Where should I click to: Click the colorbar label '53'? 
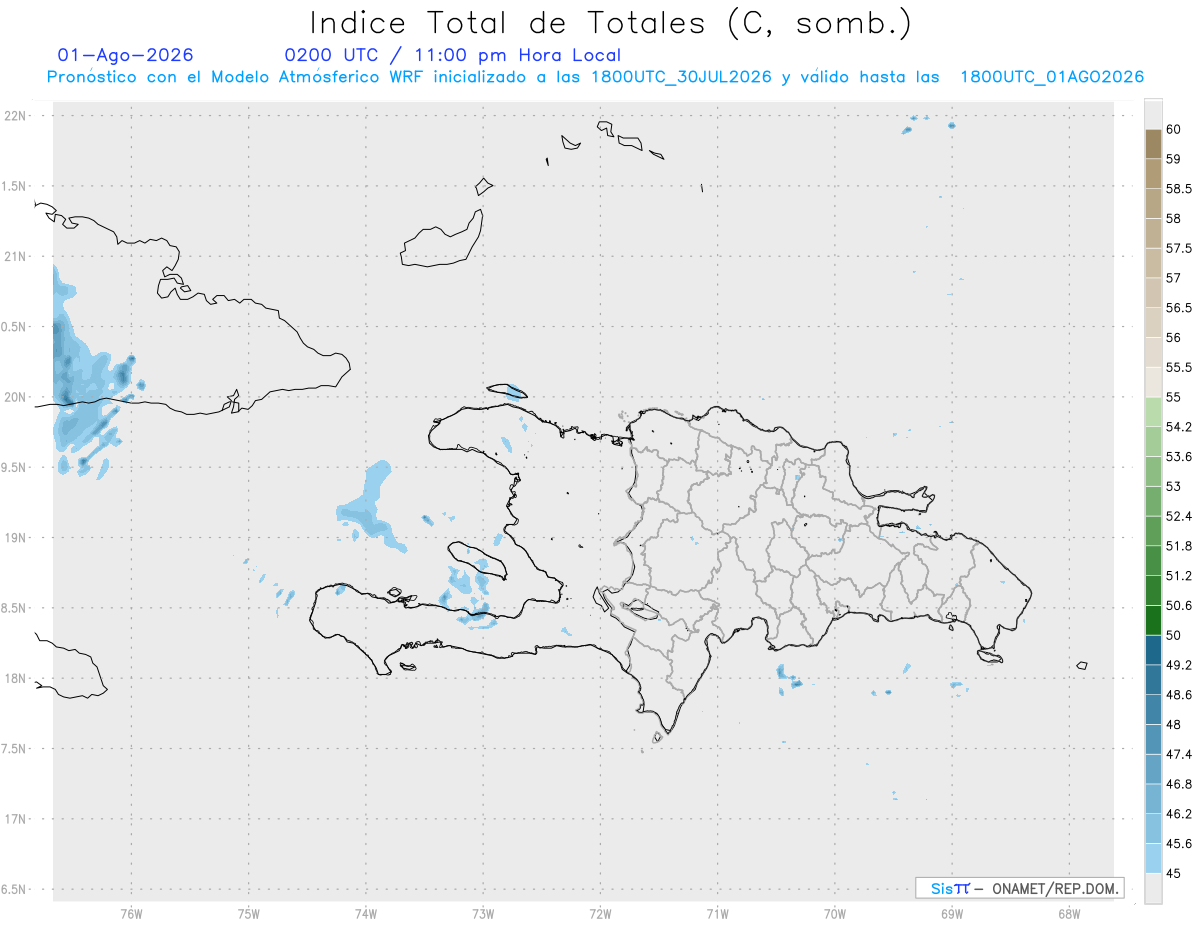(x=1174, y=487)
